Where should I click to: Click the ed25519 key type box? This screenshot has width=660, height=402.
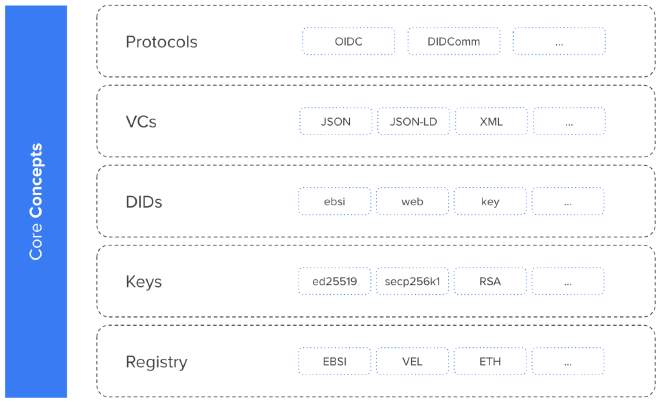[335, 281]
